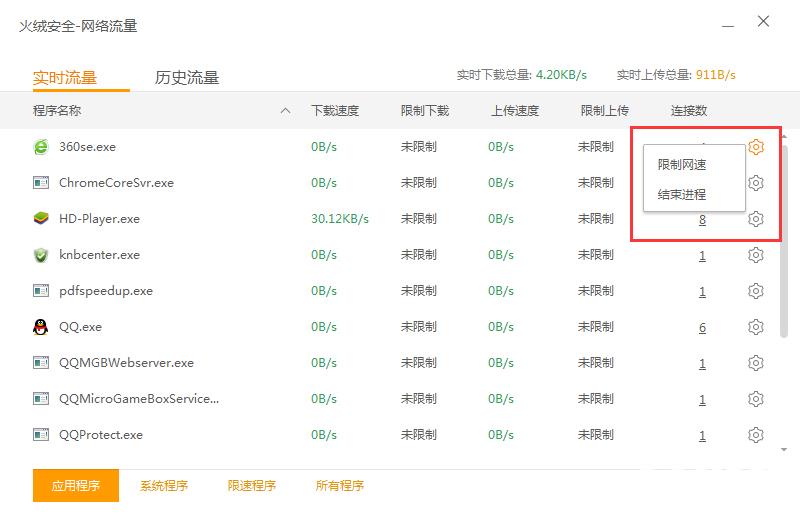Screen dimensions: 800x515
Task: Click the QQMGBWebserver.exe program icon
Action: tap(41, 362)
